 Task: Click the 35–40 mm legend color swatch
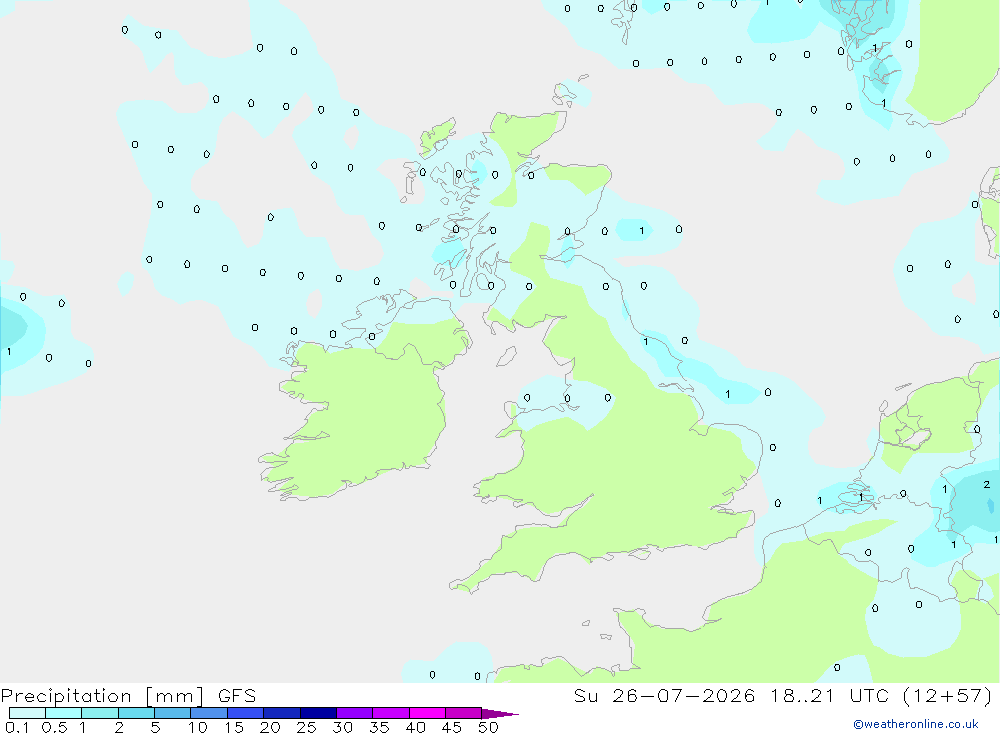tap(391, 713)
